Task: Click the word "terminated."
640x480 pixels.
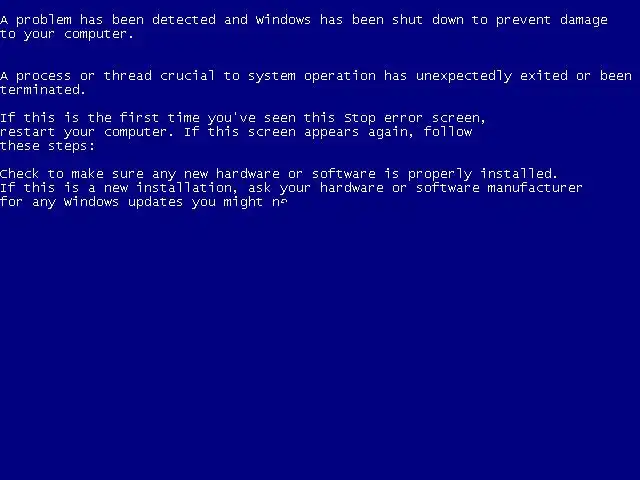Action: [x=42, y=90]
